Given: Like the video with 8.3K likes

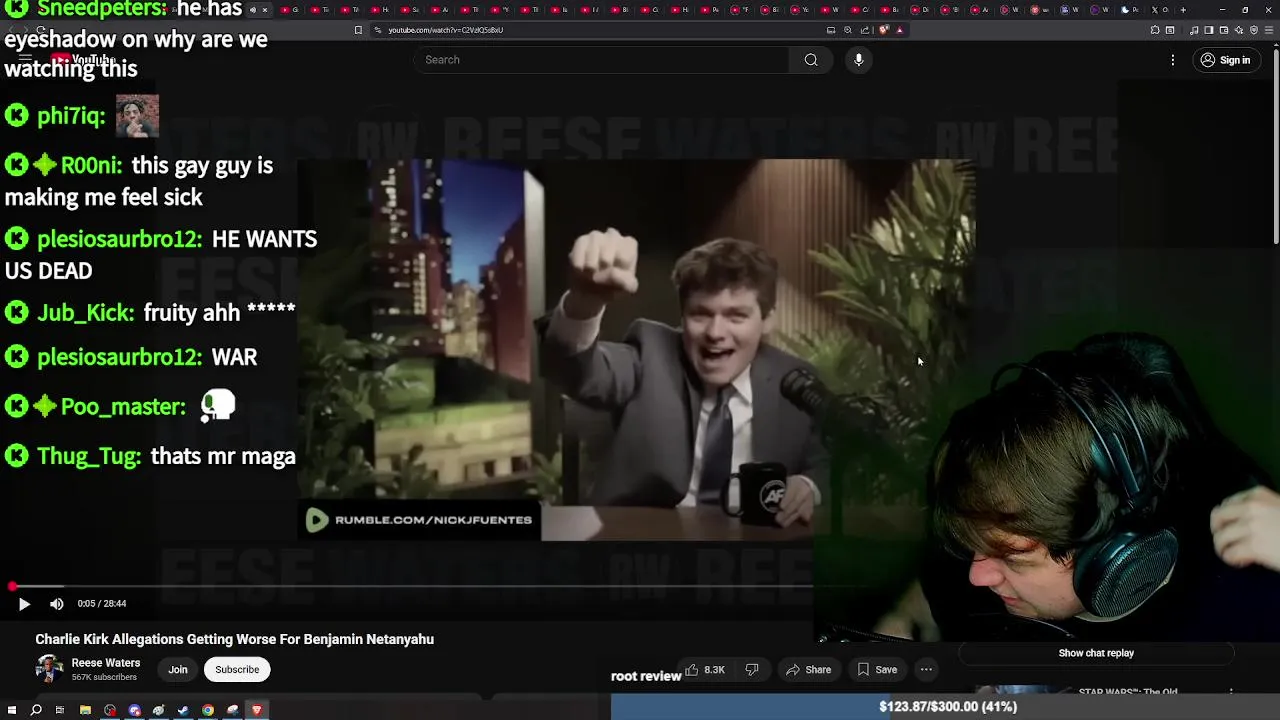Looking at the screenshot, I should click(x=704, y=670).
